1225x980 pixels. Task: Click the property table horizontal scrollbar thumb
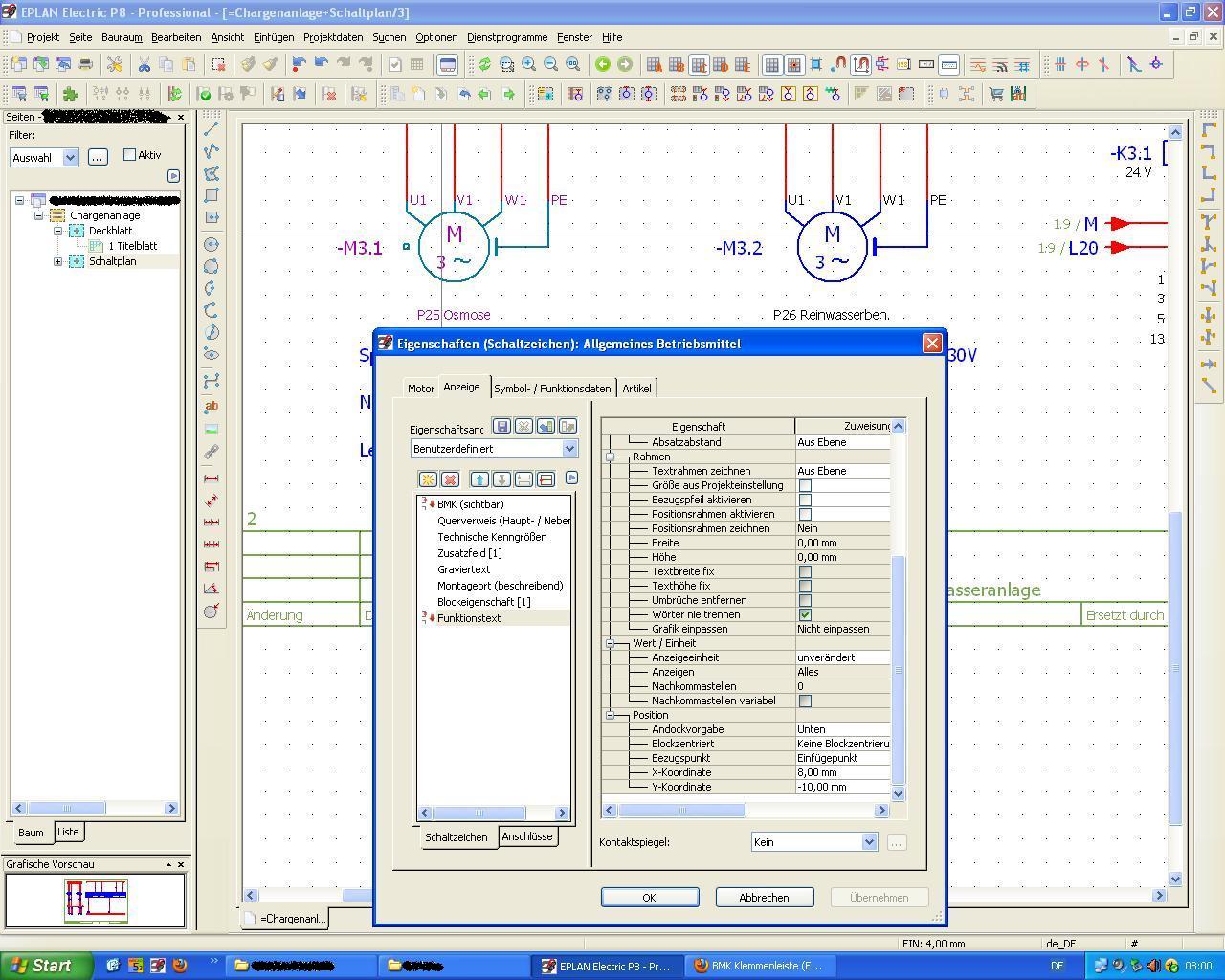(x=681, y=811)
